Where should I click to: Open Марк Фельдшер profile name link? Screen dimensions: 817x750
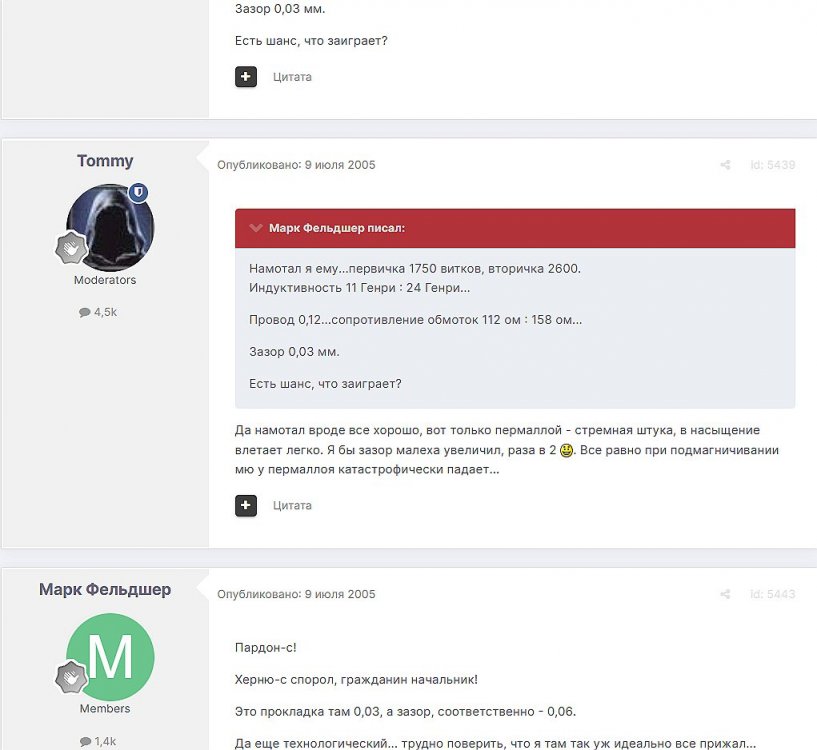click(105, 589)
